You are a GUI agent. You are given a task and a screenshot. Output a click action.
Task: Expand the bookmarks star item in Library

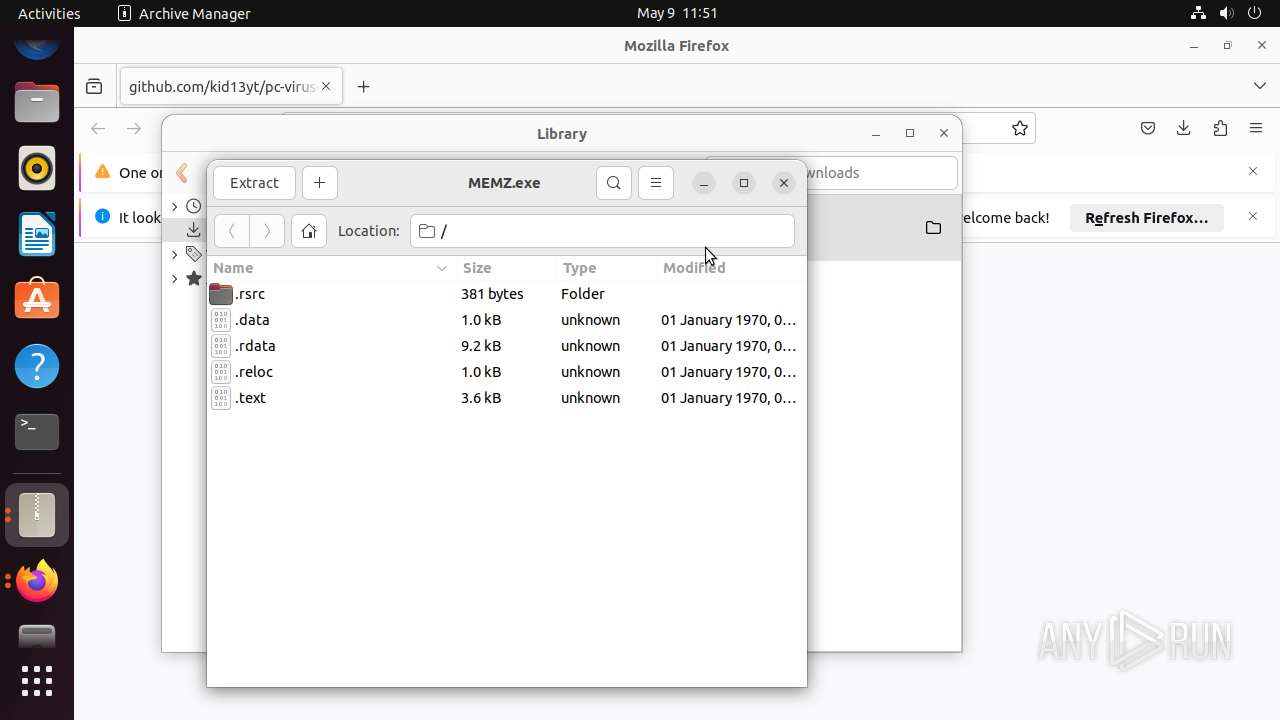174,278
